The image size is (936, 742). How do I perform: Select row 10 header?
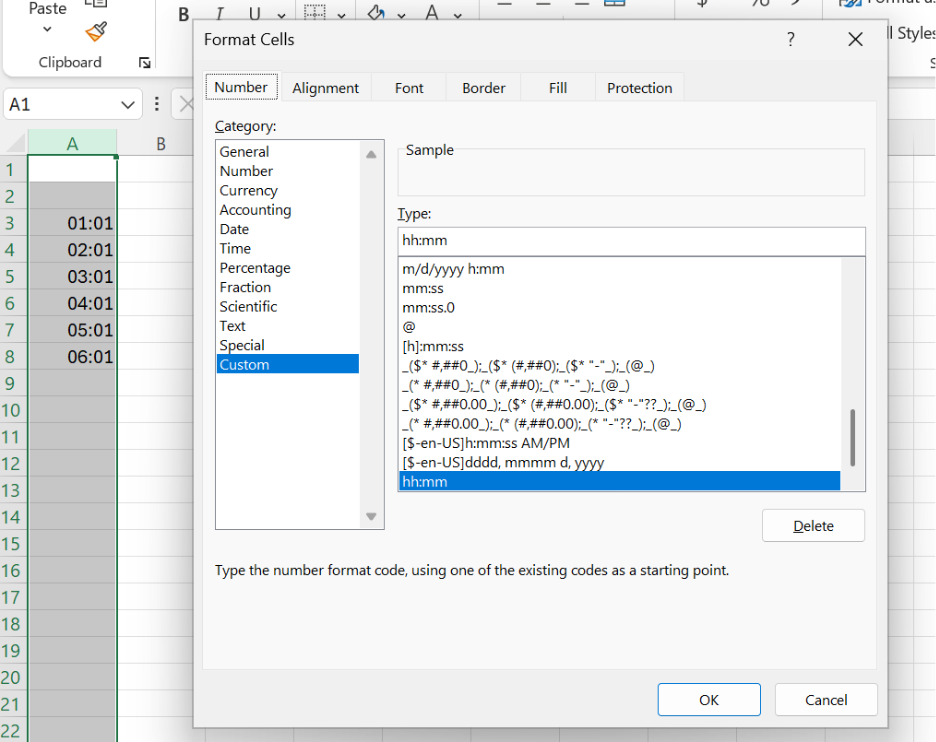[x=11, y=410]
